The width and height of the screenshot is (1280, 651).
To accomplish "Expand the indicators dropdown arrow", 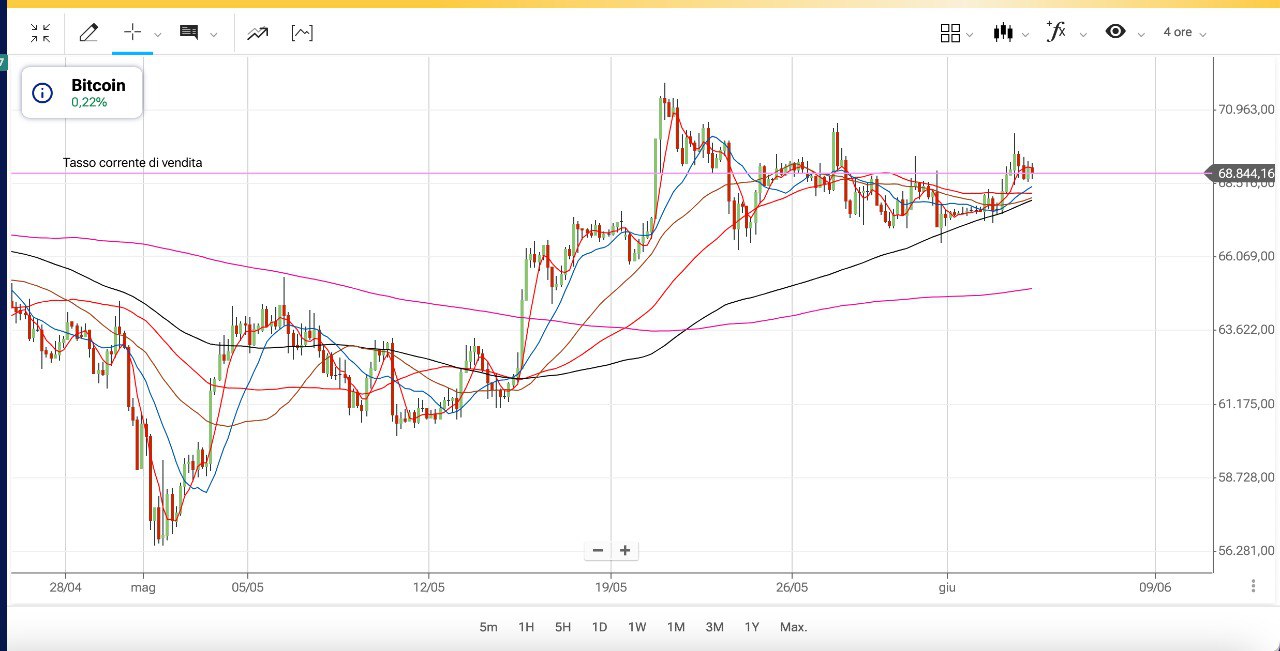I will tap(1083, 35).
